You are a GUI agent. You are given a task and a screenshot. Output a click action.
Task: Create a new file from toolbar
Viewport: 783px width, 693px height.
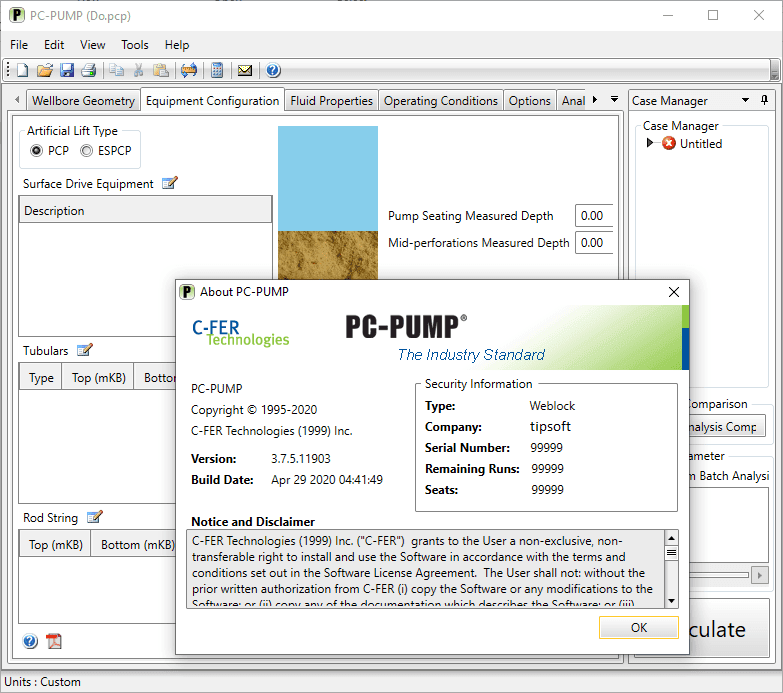[22, 70]
